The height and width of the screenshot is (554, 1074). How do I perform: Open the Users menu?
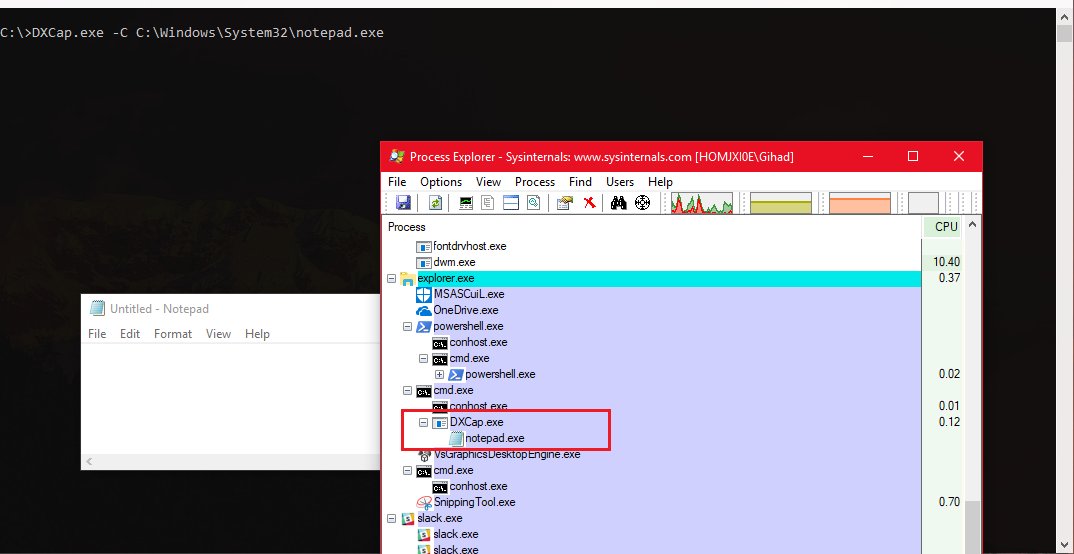(x=620, y=181)
